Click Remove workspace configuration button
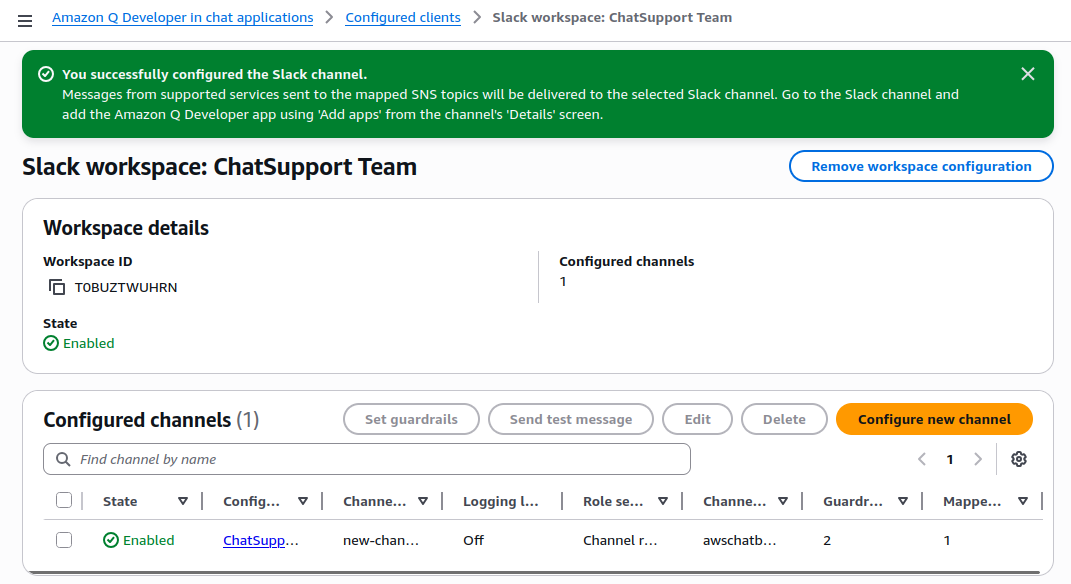 [921, 167]
